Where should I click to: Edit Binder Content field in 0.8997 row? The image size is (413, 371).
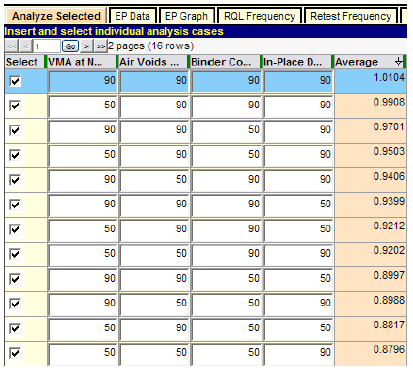[227, 279]
